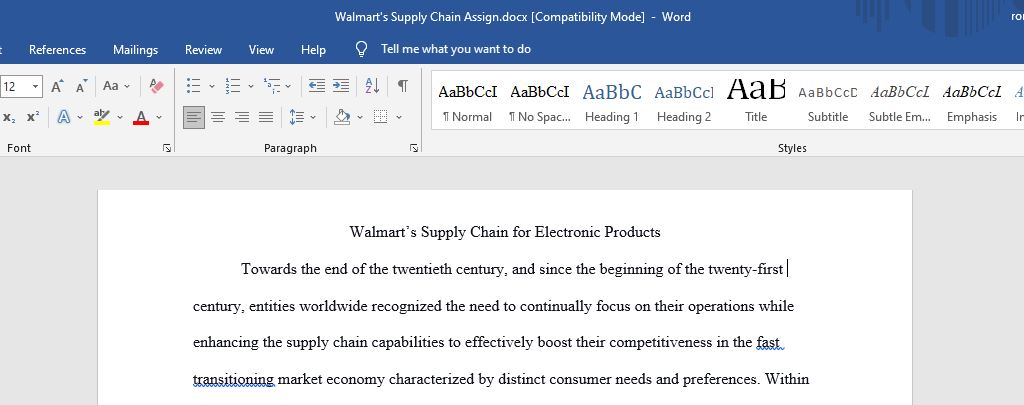Click the underlined word 'transitioning' in document
1024x405 pixels.
click(x=233, y=380)
